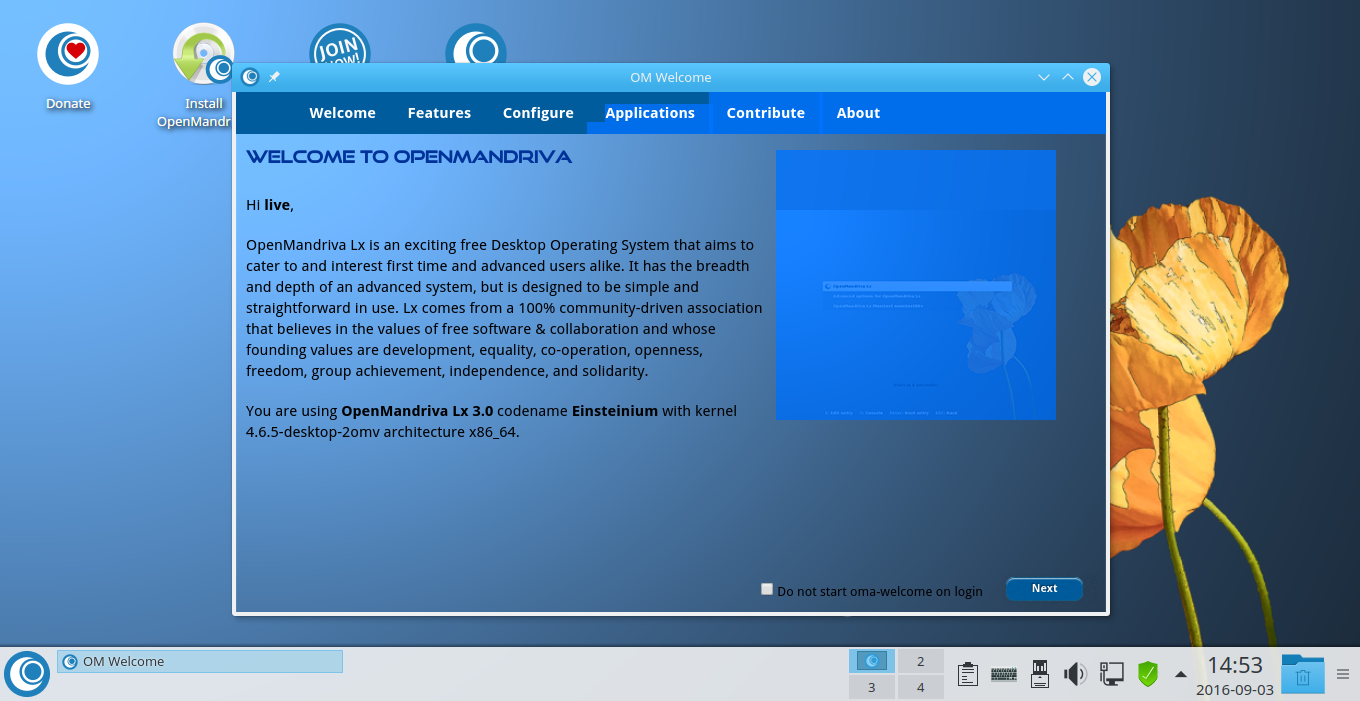Viewport: 1360px width, 701px height.
Task: Switch to virtual desktop 3
Action: pos(872,687)
